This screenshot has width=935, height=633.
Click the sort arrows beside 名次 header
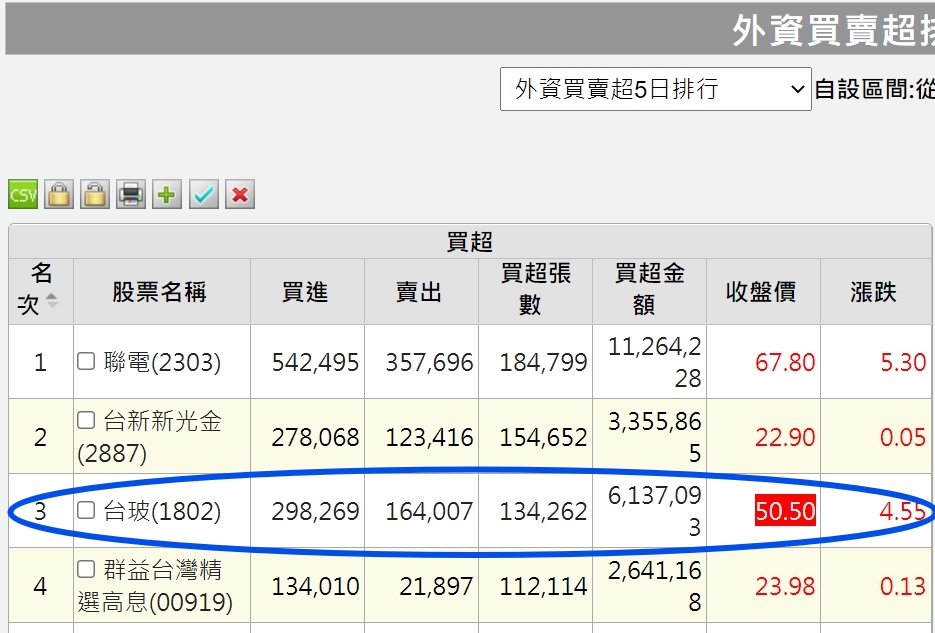point(52,301)
